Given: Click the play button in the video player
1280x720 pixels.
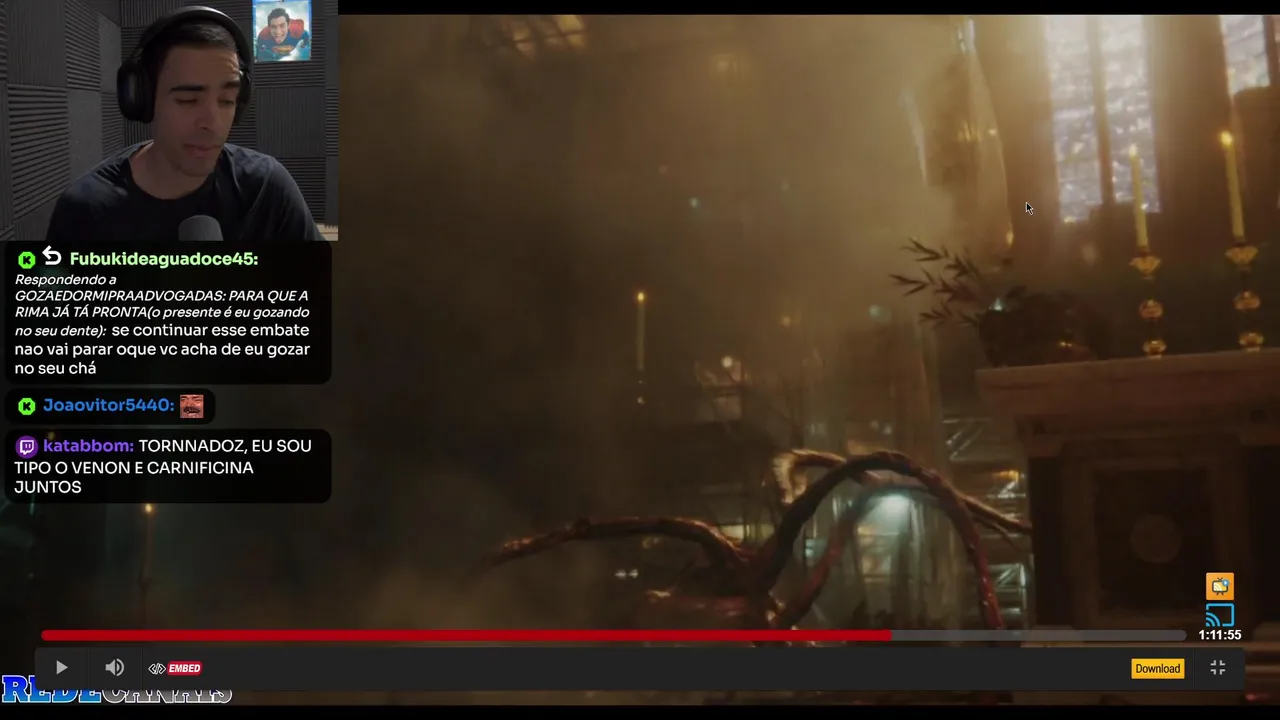Looking at the screenshot, I should click(x=61, y=668).
